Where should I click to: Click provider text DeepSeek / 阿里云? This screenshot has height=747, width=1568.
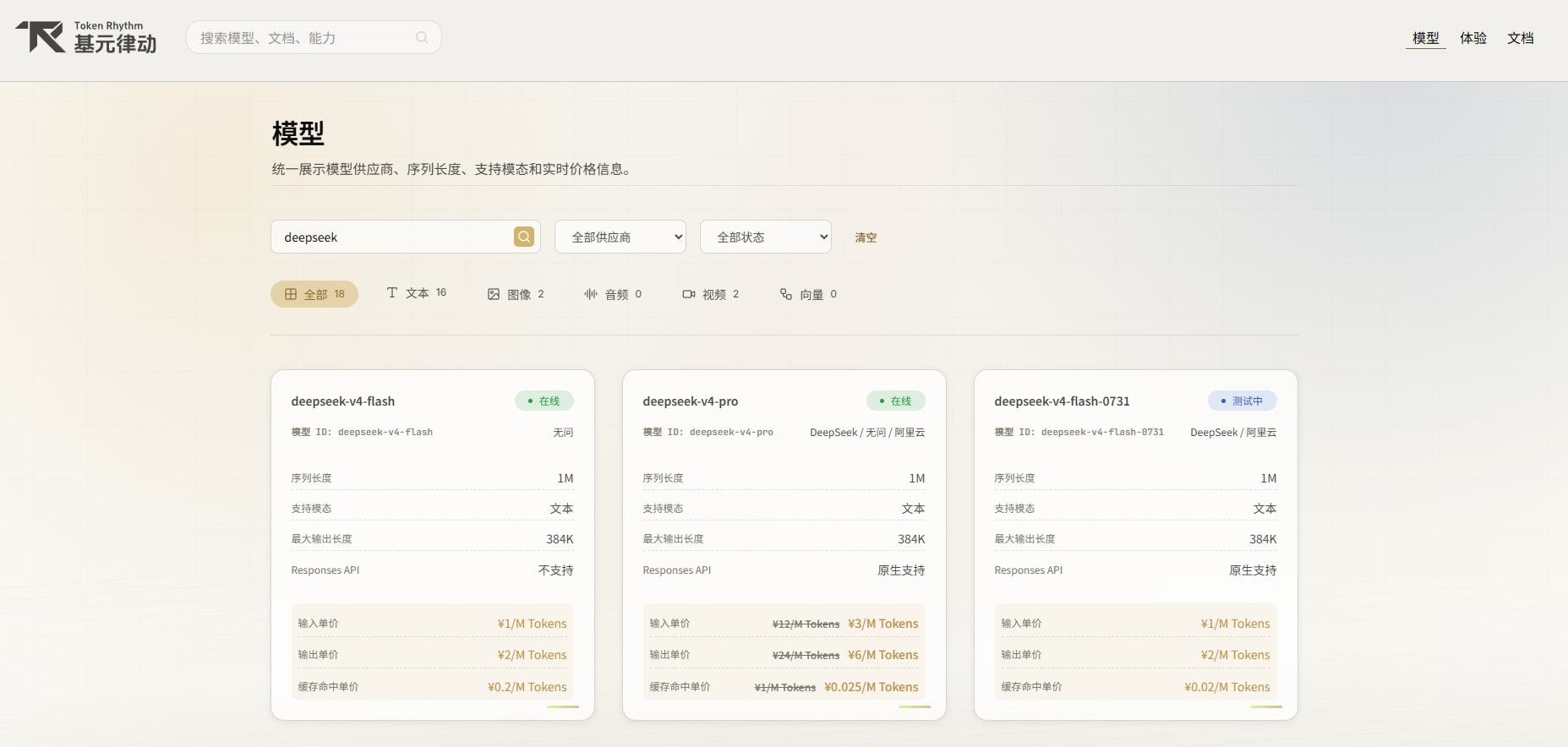[x=1233, y=433]
